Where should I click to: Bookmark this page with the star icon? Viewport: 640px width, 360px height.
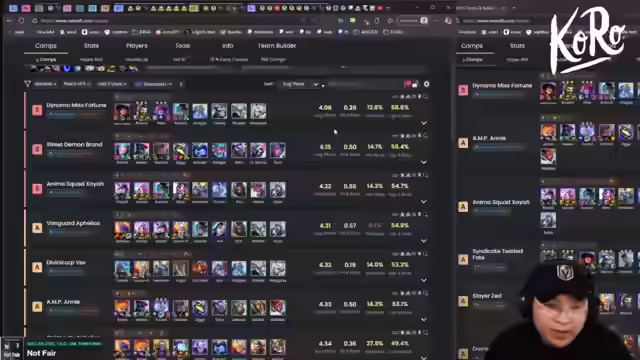tap(390, 20)
